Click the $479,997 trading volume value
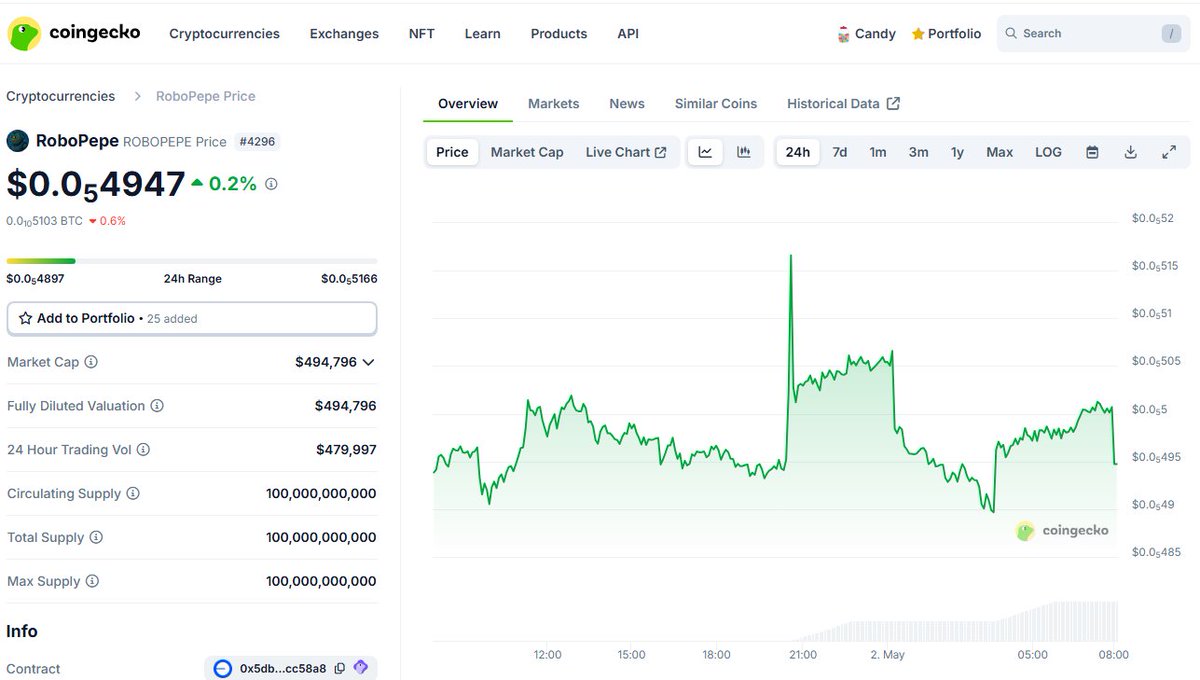1200x680 pixels. tap(346, 450)
